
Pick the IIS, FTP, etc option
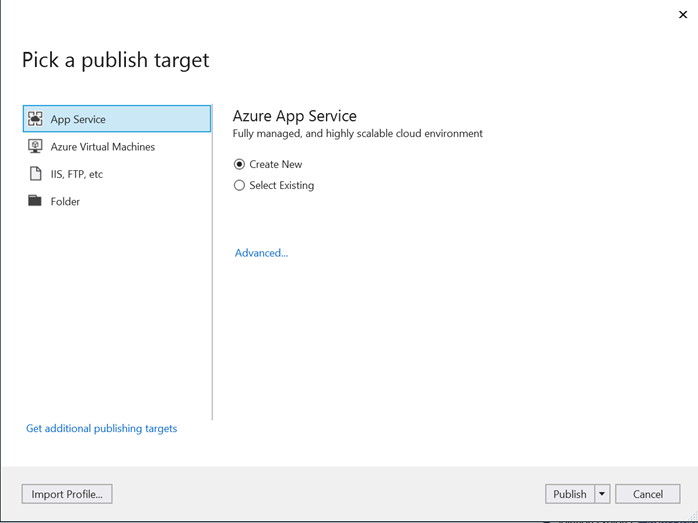pos(77,174)
